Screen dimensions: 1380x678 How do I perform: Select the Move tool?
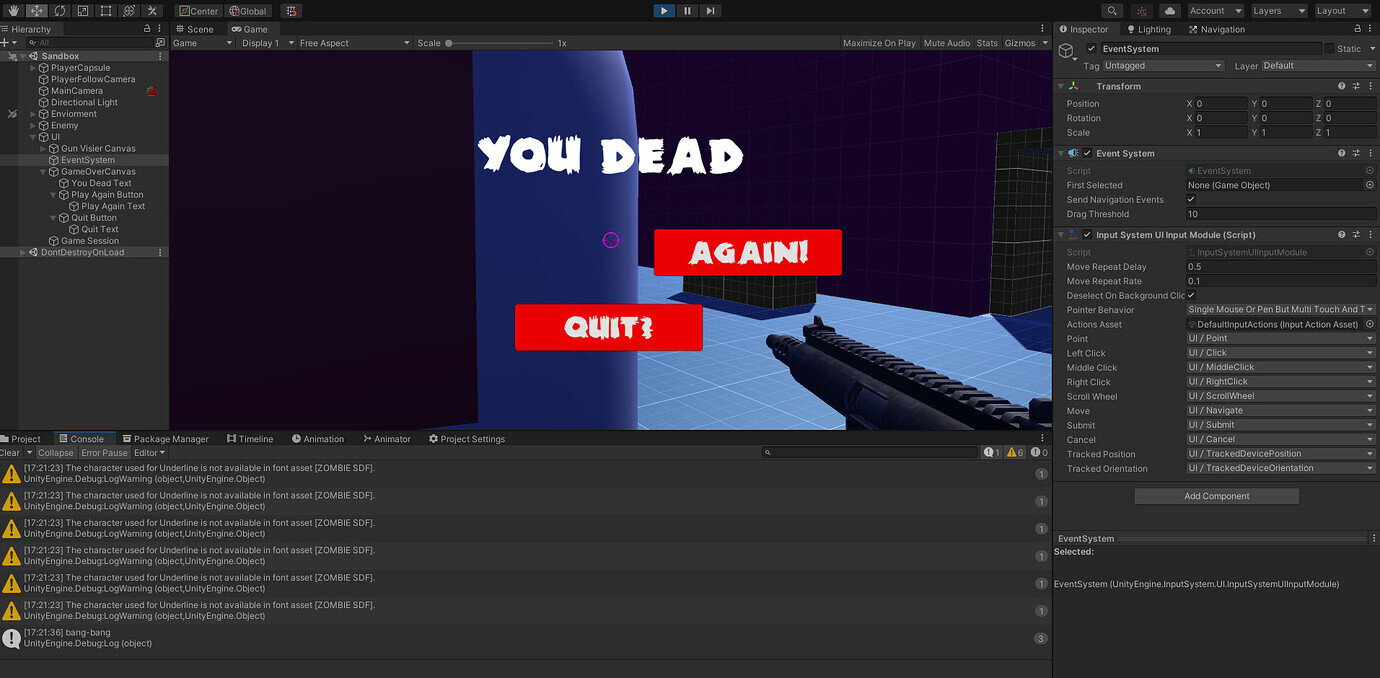36,10
